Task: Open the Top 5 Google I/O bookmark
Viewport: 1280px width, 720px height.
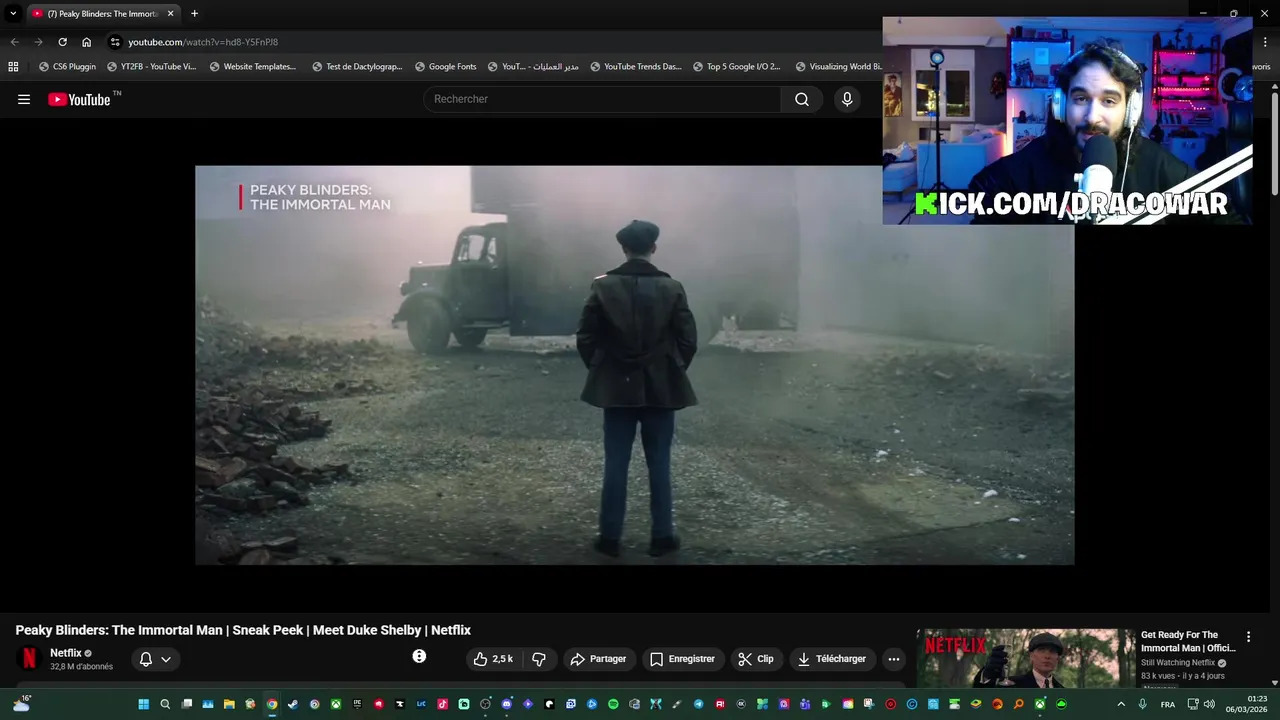Action: click(736, 67)
